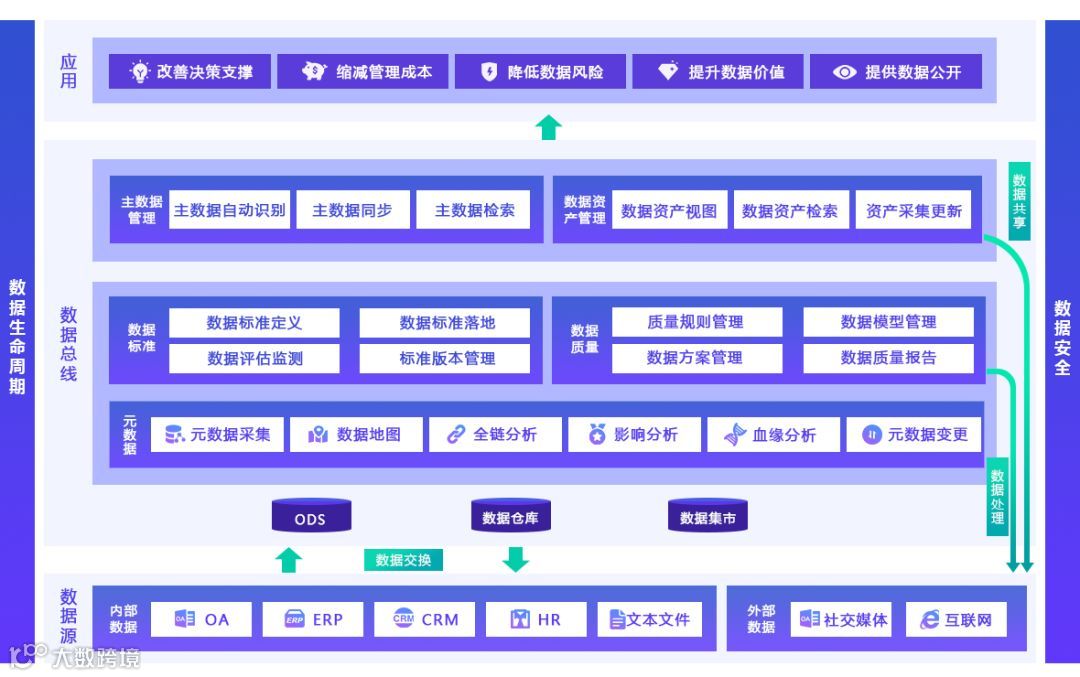Click the 数据总线 layer label
Viewport: 1080px width, 677px height.
68,344
